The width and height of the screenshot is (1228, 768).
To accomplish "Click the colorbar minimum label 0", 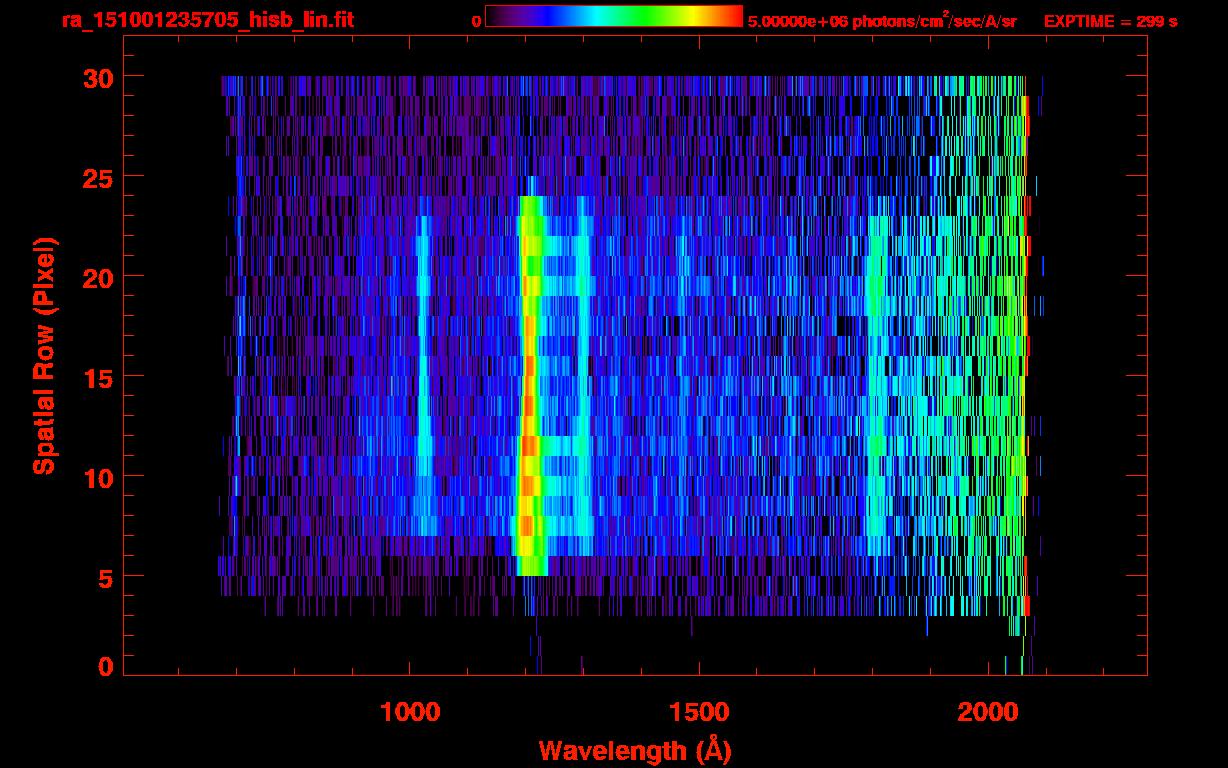I will pyautogui.click(x=476, y=21).
